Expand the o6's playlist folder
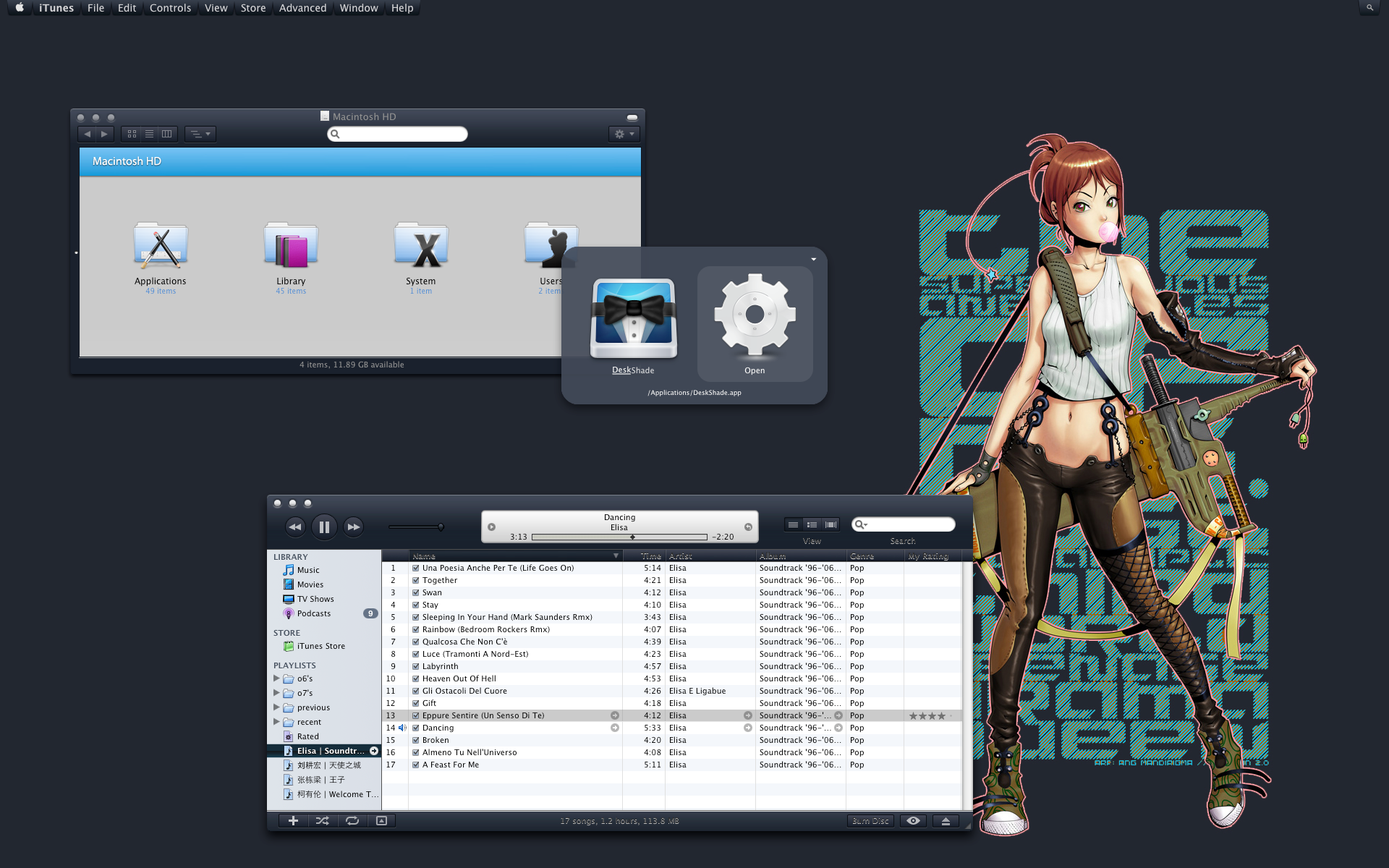The width and height of the screenshot is (1389, 868). [x=276, y=678]
